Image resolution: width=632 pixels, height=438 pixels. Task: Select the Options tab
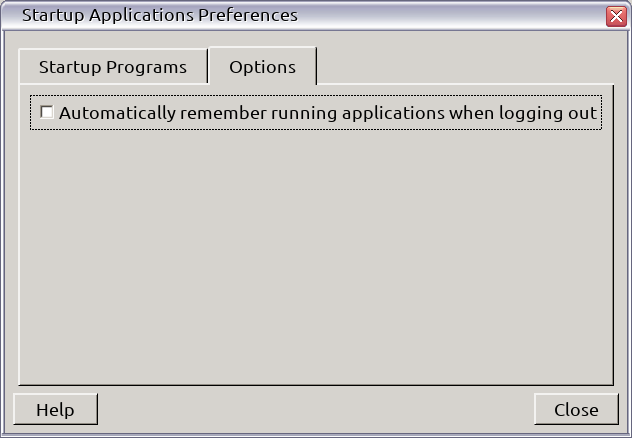(x=262, y=67)
